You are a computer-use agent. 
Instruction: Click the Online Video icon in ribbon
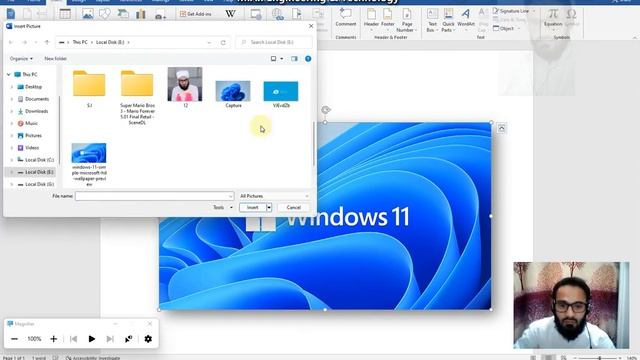click(x=256, y=14)
